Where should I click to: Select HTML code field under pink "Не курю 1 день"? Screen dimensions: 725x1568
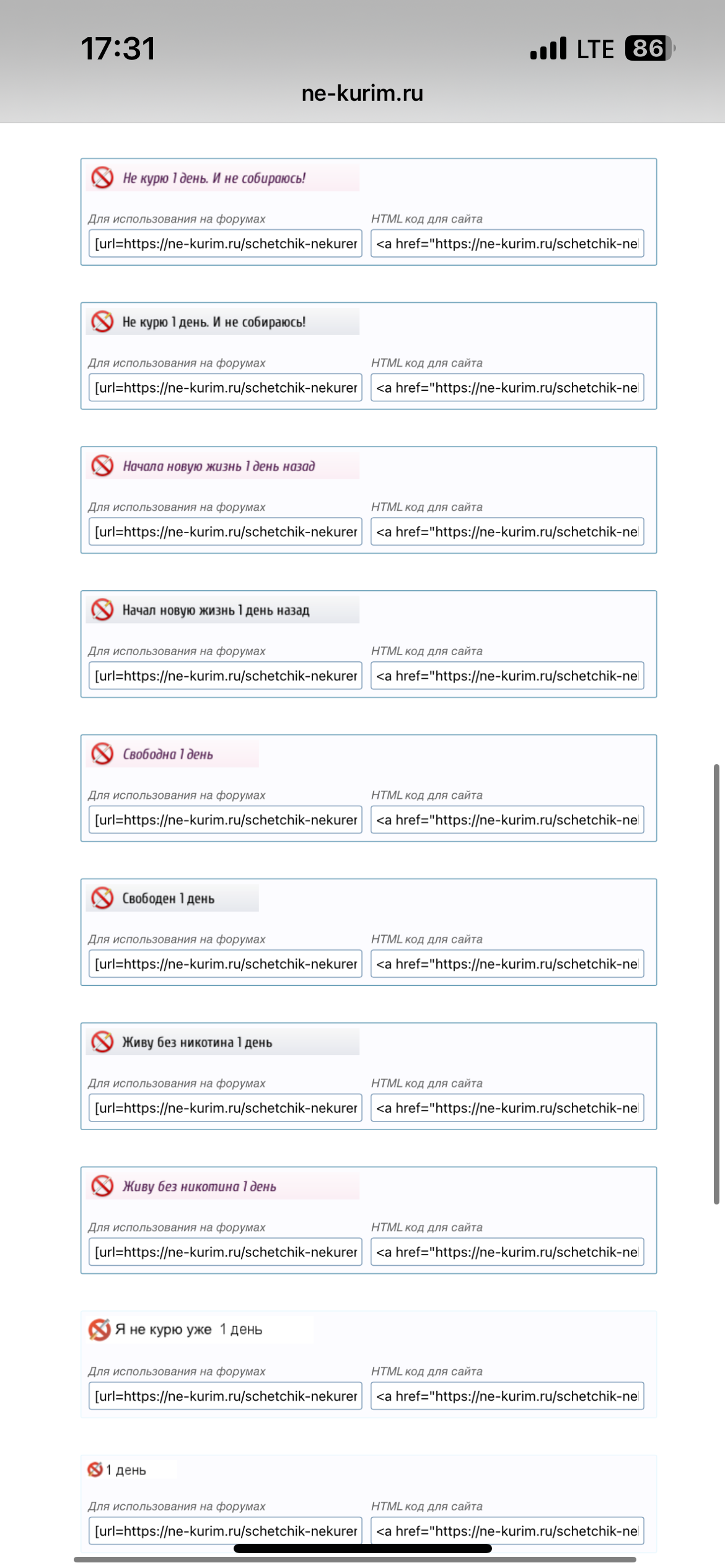507,243
